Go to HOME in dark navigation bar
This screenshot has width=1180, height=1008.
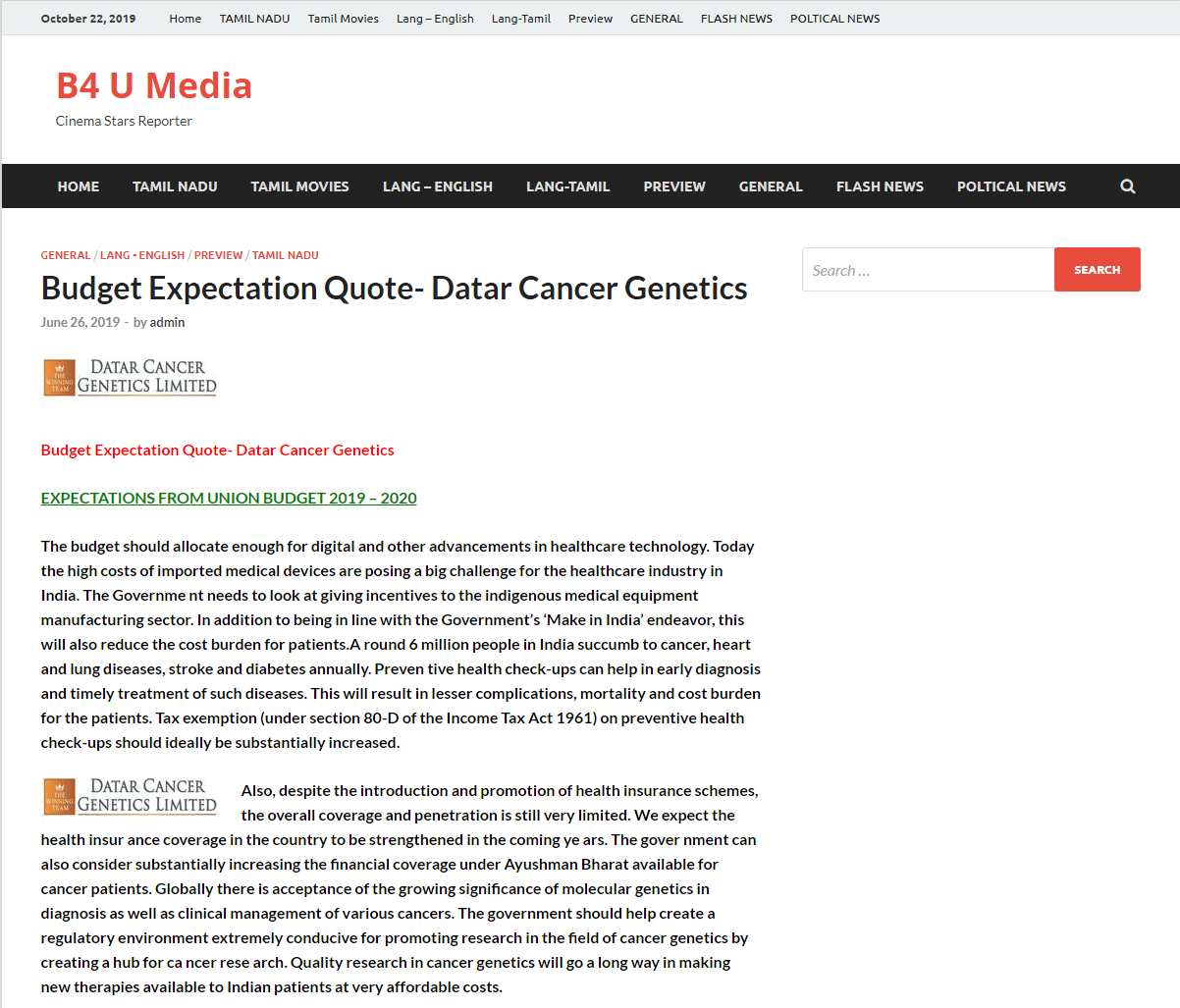click(x=79, y=186)
